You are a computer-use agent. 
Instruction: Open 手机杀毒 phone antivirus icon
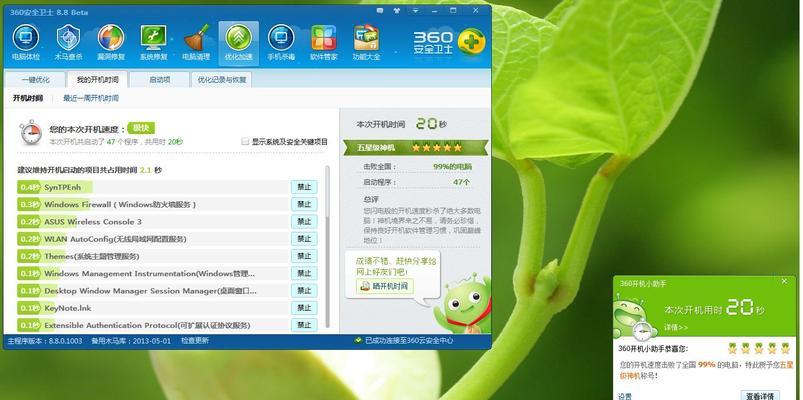point(281,42)
